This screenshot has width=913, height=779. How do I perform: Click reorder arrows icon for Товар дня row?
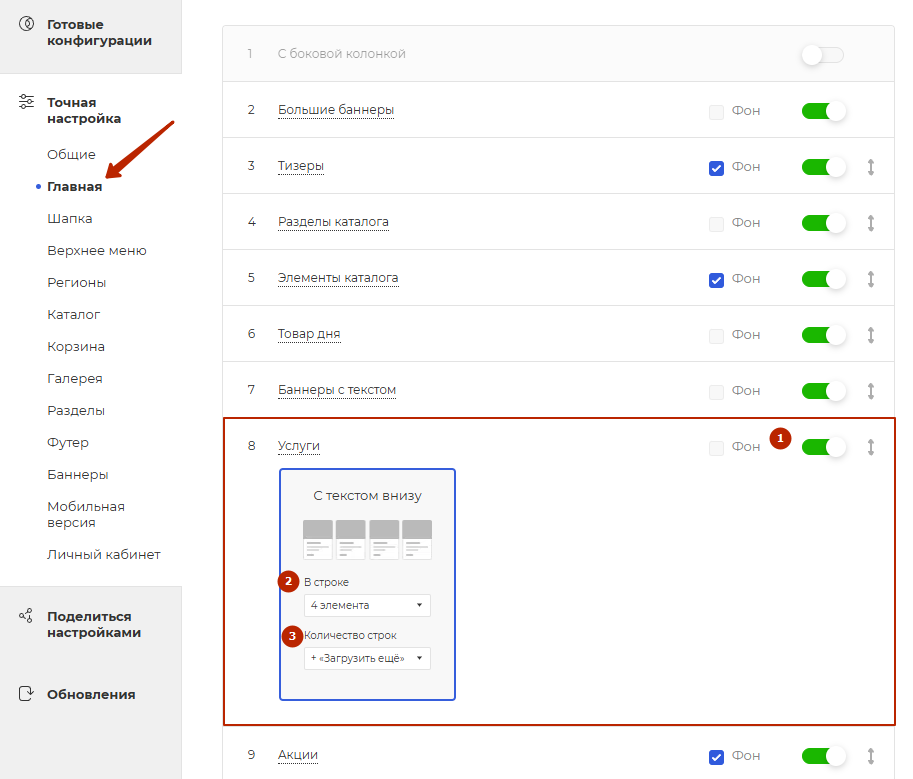(871, 335)
